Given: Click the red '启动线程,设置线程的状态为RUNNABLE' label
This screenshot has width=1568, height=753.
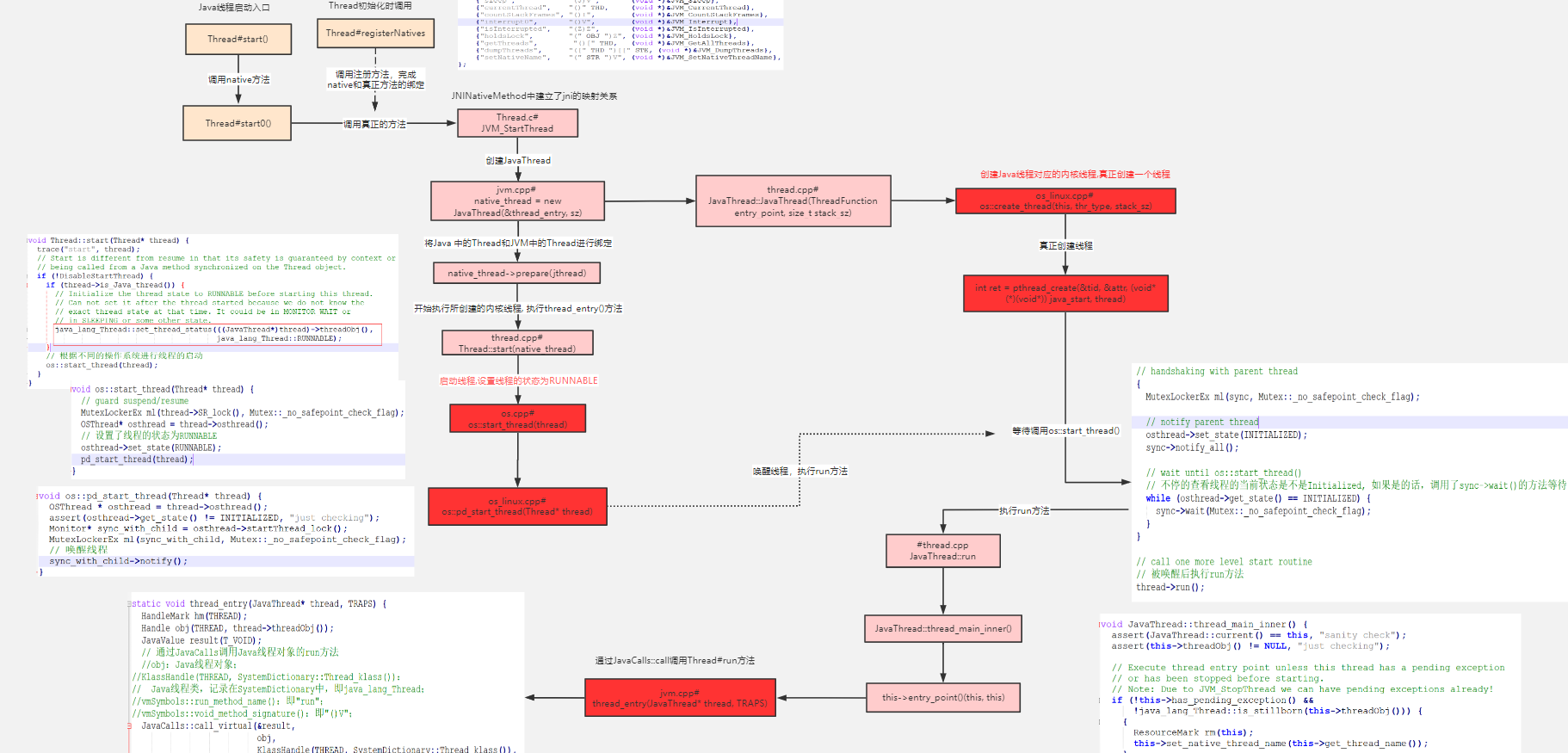Looking at the screenshot, I should [518, 380].
